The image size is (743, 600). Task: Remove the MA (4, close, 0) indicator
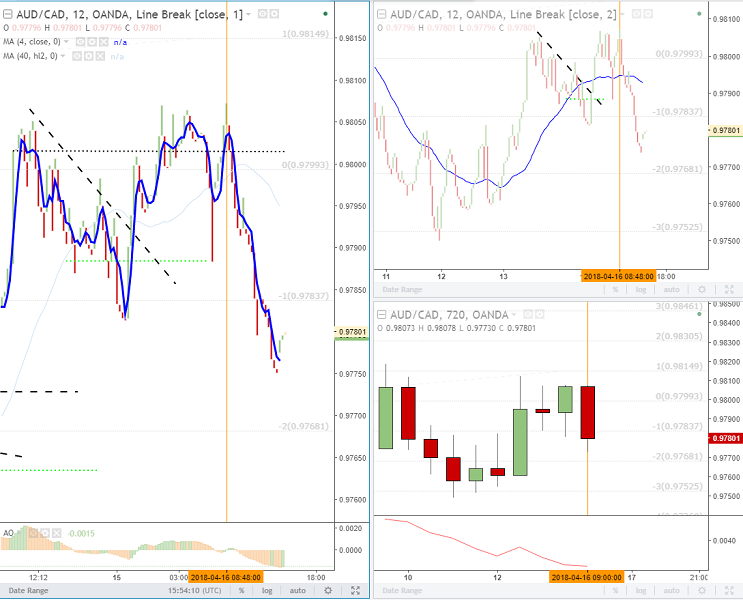(103, 42)
